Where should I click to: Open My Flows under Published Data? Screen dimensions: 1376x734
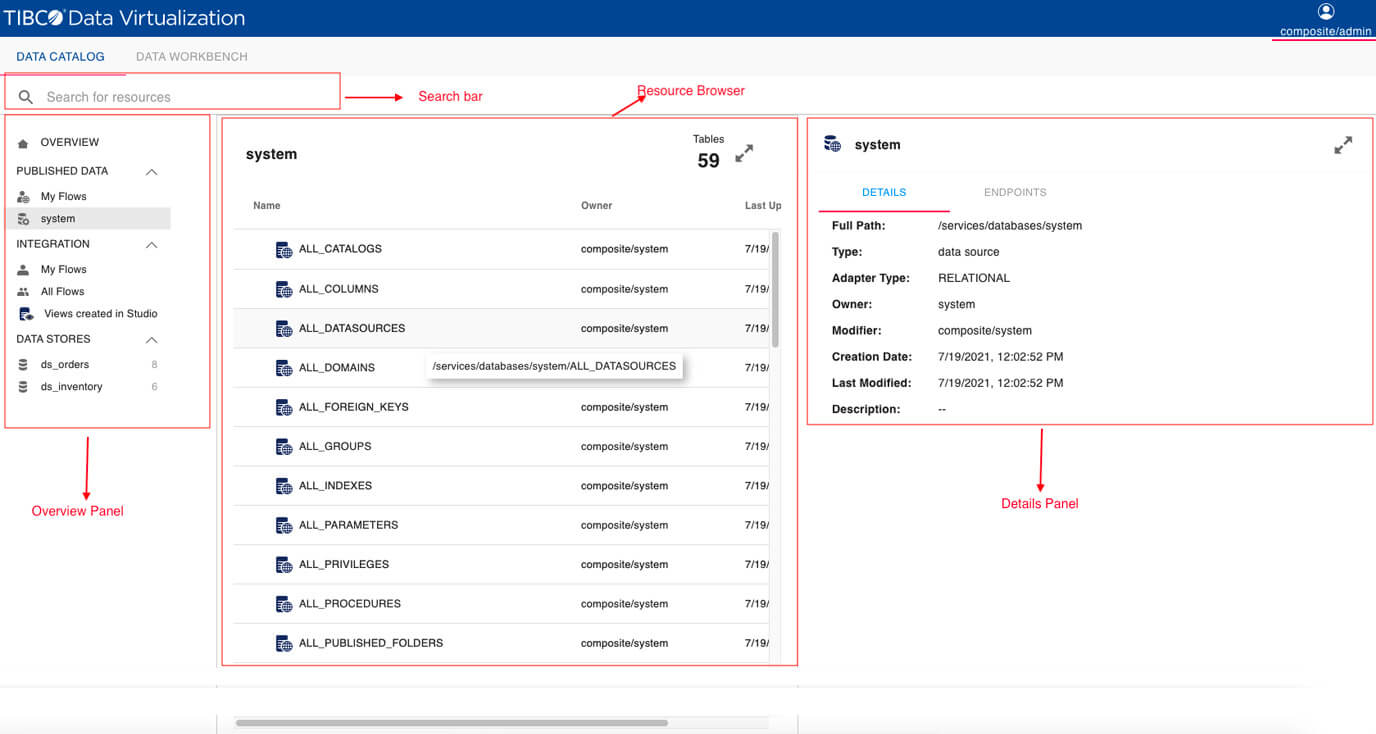point(64,197)
